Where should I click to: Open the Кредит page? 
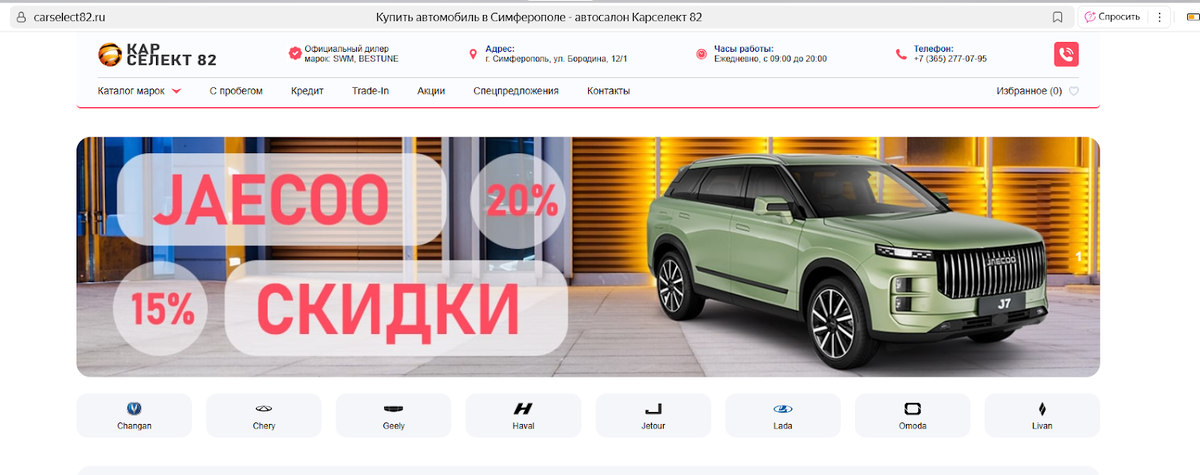307,91
